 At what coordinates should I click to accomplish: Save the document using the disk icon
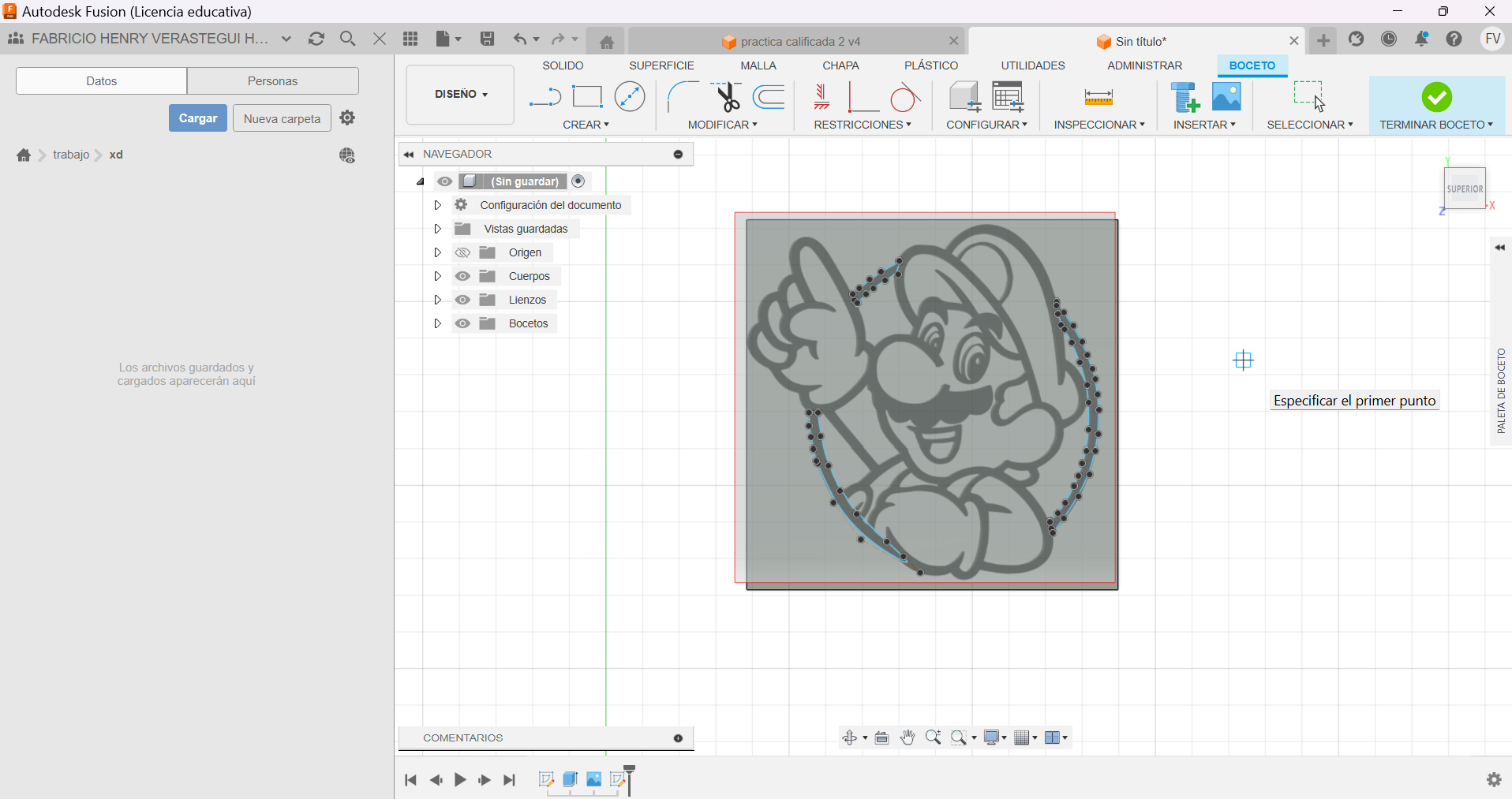487,39
